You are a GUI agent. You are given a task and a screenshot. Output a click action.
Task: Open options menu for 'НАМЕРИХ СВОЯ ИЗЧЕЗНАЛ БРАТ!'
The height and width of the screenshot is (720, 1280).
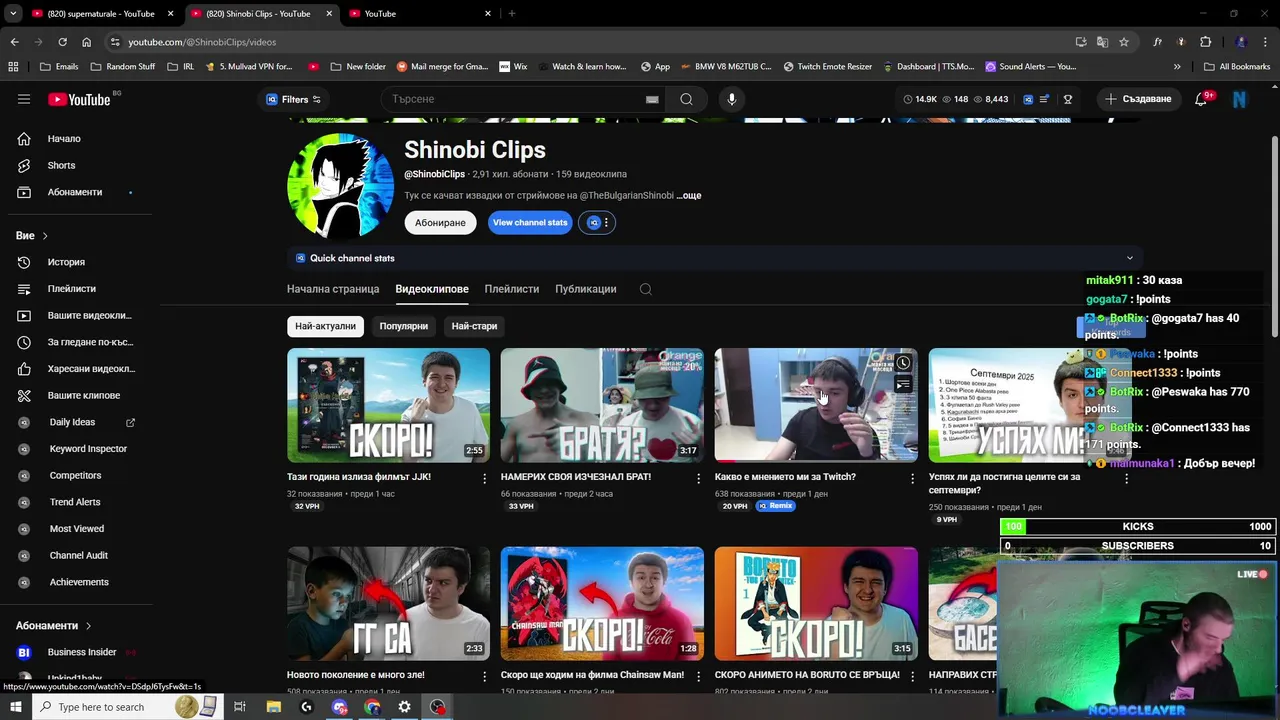pos(699,479)
